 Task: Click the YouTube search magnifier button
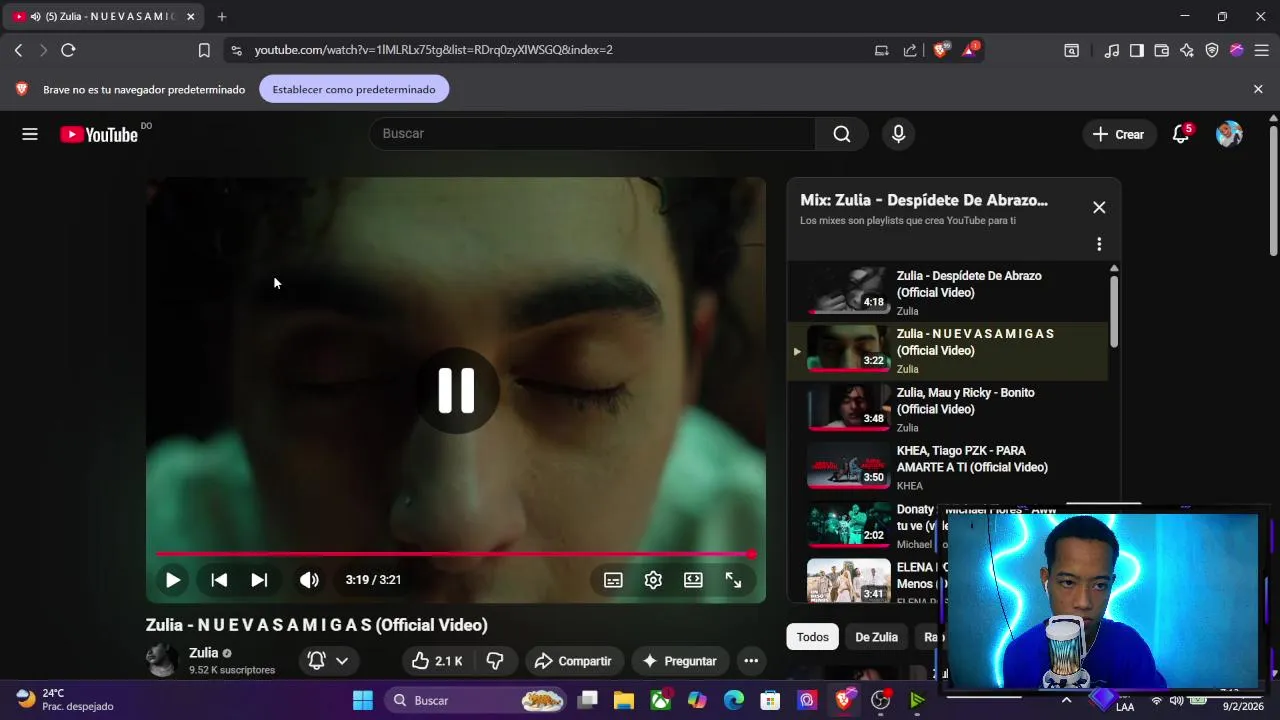pyautogui.click(x=842, y=134)
